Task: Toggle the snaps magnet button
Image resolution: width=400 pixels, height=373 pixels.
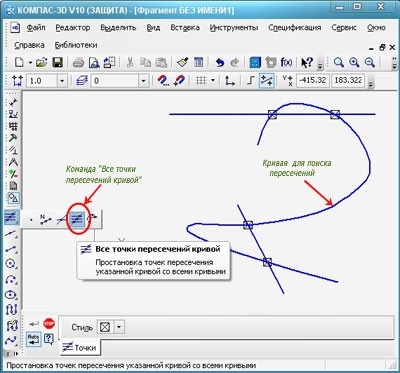Action: pyautogui.click(x=163, y=81)
